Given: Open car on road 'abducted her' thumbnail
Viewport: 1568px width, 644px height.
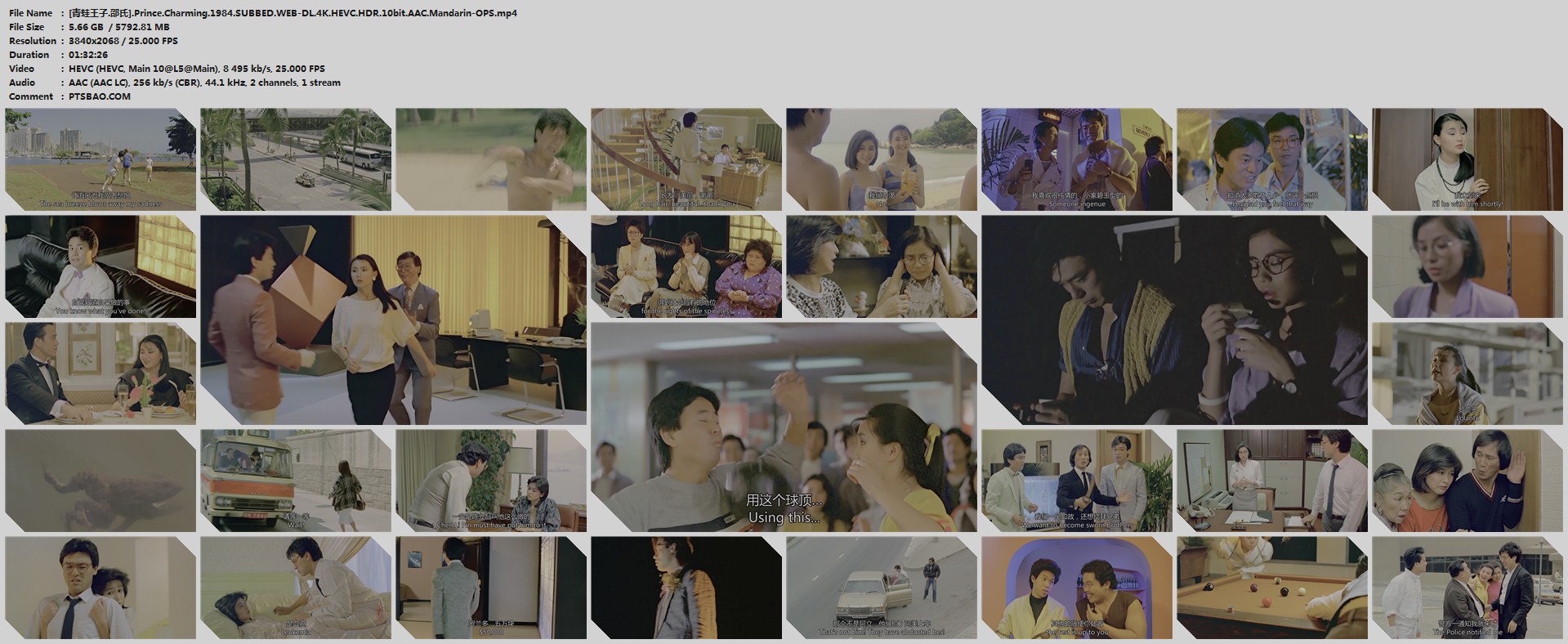Looking at the screenshot, I should [x=882, y=588].
